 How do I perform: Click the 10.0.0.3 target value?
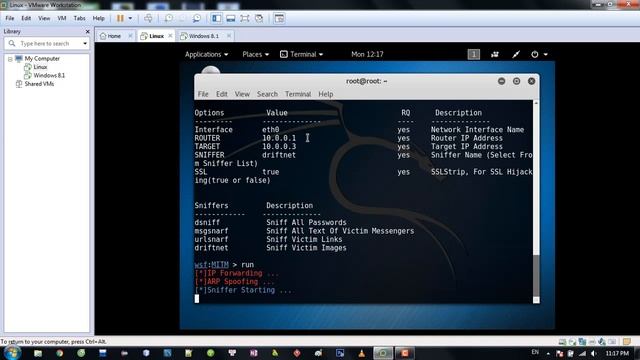[279, 147]
